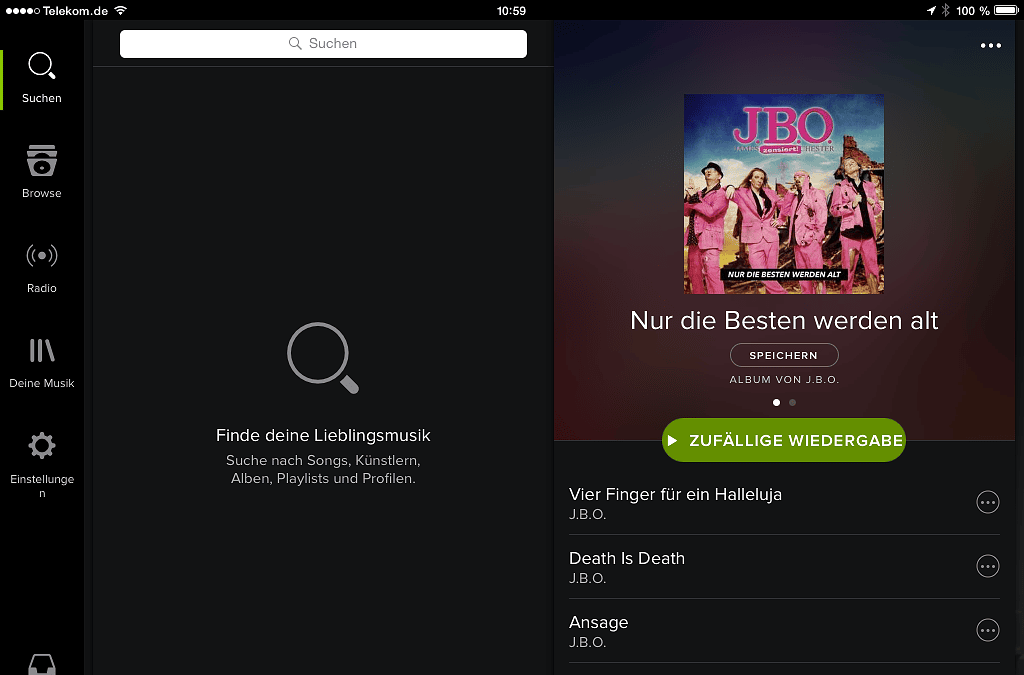1024x675 pixels.
Task: Open options for the Ansage track
Action: click(x=987, y=631)
